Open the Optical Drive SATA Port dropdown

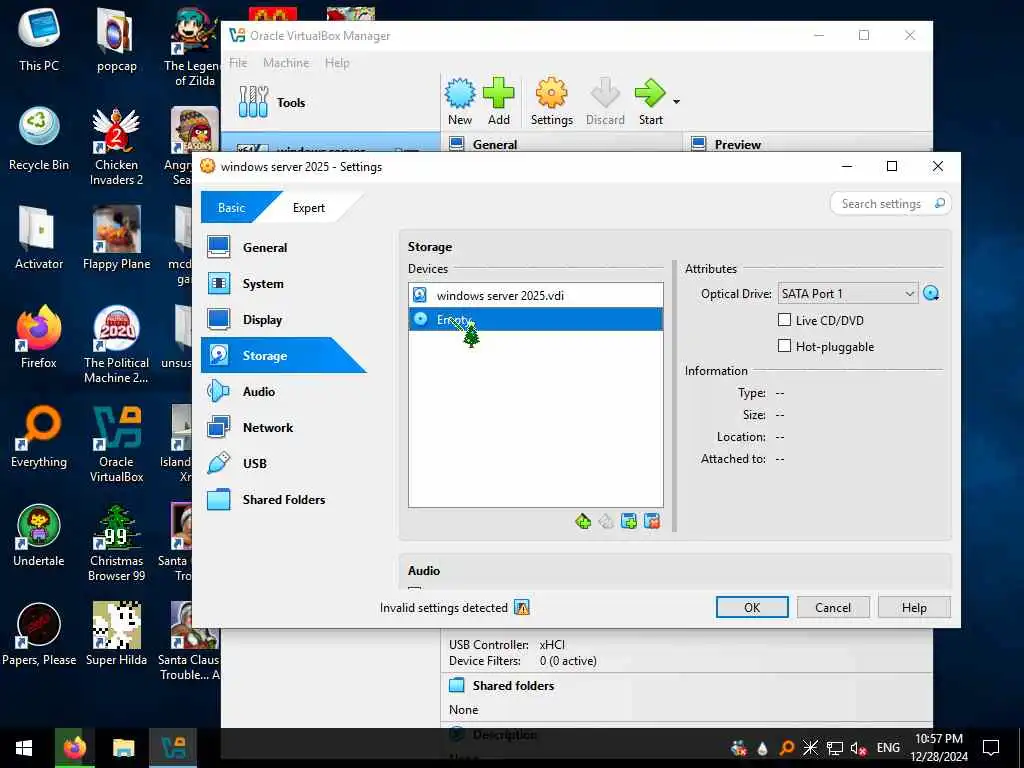pos(848,293)
